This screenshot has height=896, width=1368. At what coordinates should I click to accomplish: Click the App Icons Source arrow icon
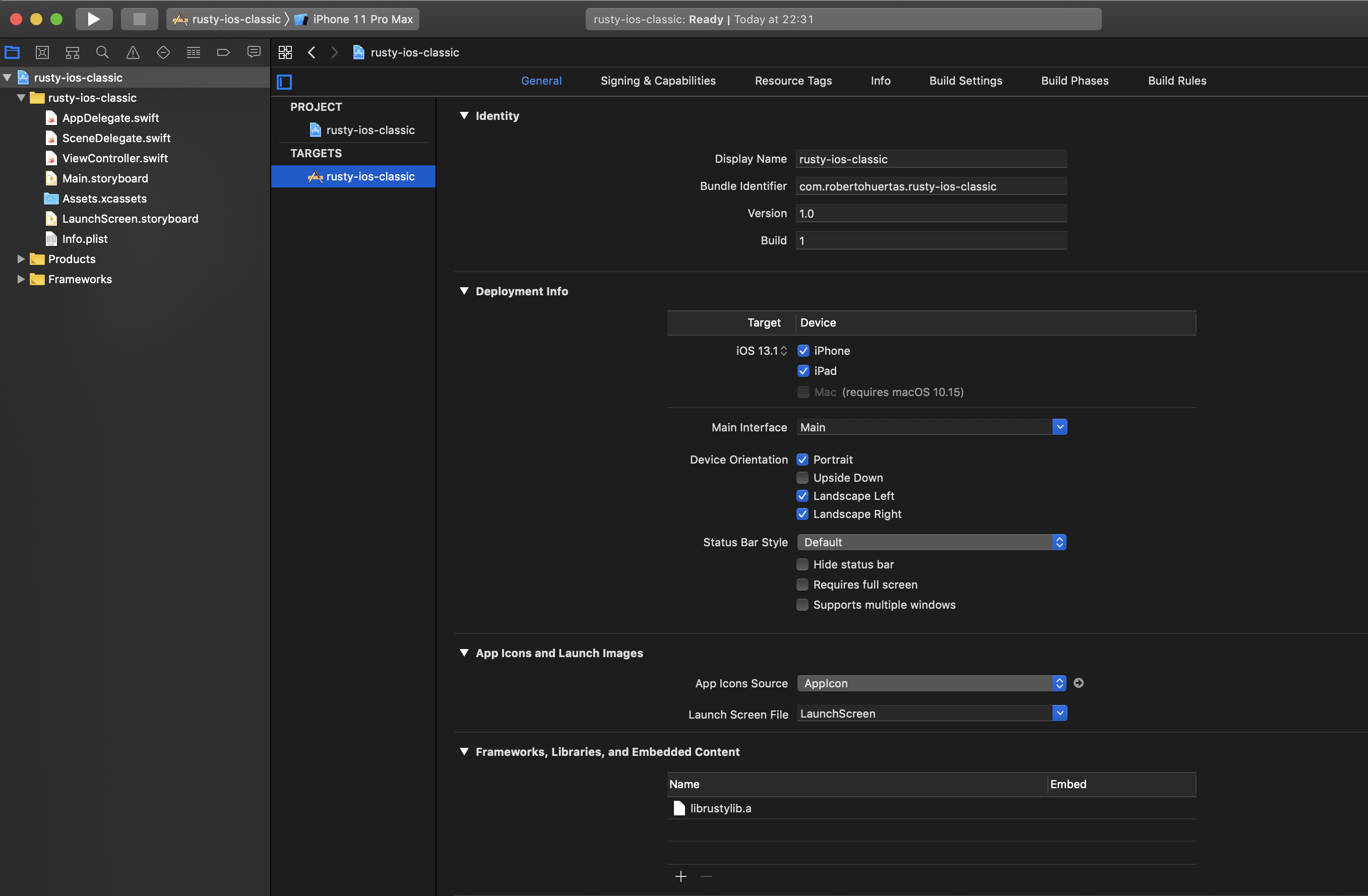coord(1078,683)
